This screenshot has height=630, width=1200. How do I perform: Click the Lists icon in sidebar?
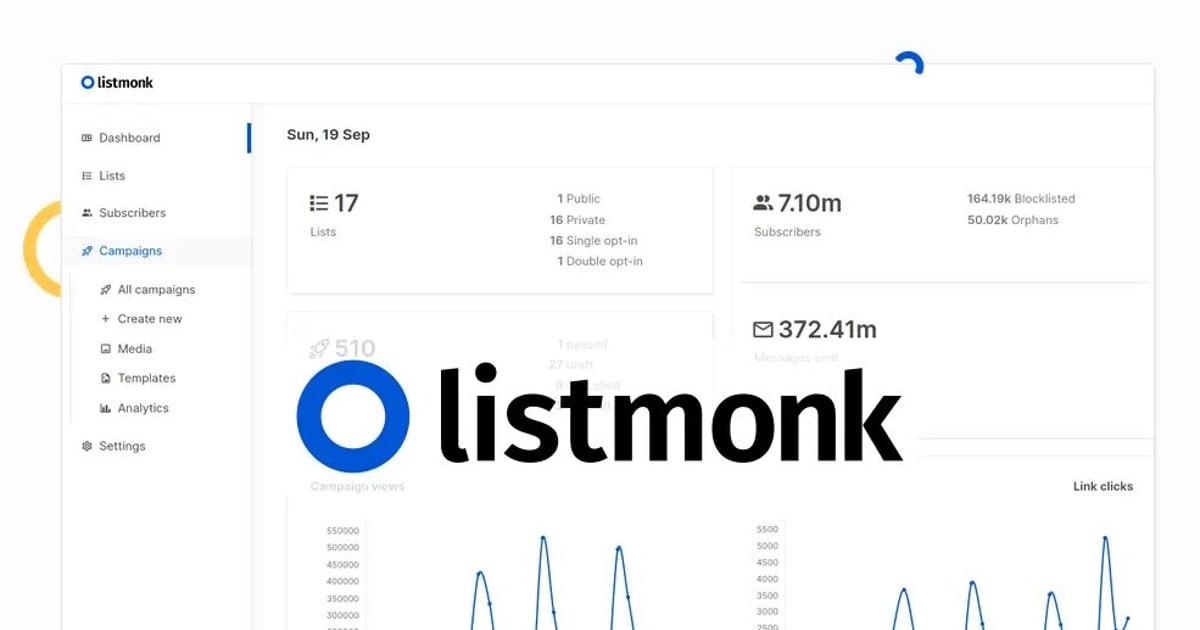pyautogui.click(x=87, y=176)
